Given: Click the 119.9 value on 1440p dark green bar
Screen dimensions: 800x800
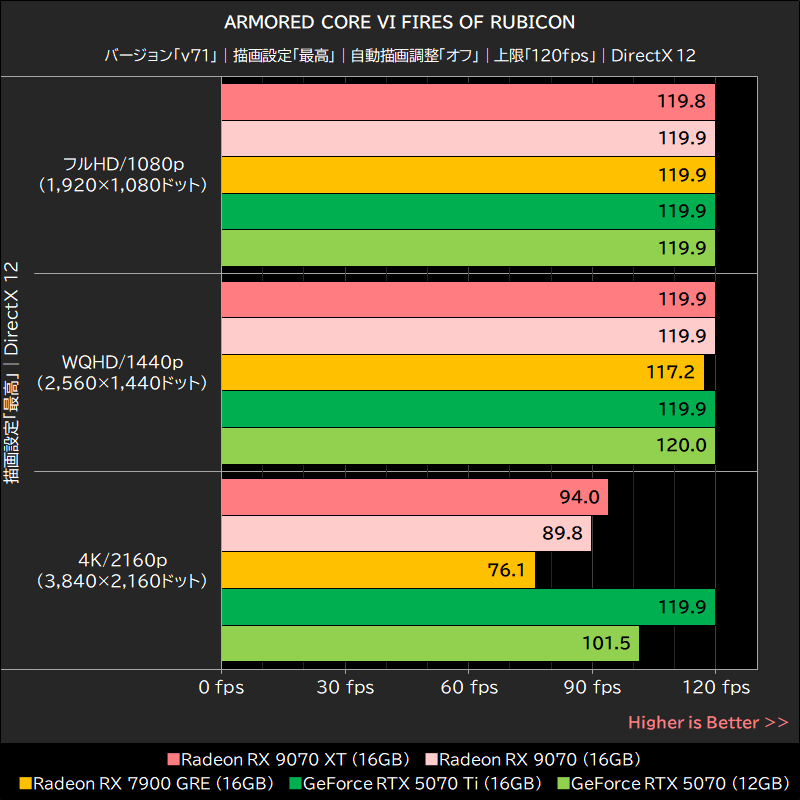Looking at the screenshot, I should [x=682, y=409].
